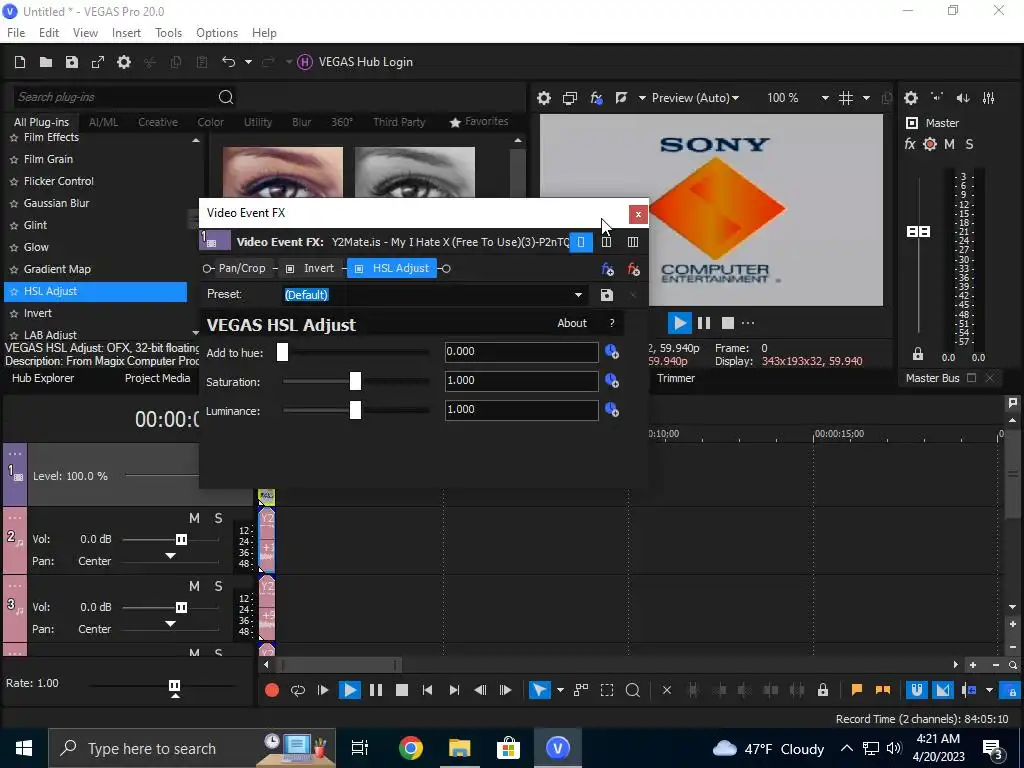Image resolution: width=1024 pixels, height=768 pixels.
Task: Click About in VEGAS HSL Adjust
Action: pyautogui.click(x=571, y=323)
